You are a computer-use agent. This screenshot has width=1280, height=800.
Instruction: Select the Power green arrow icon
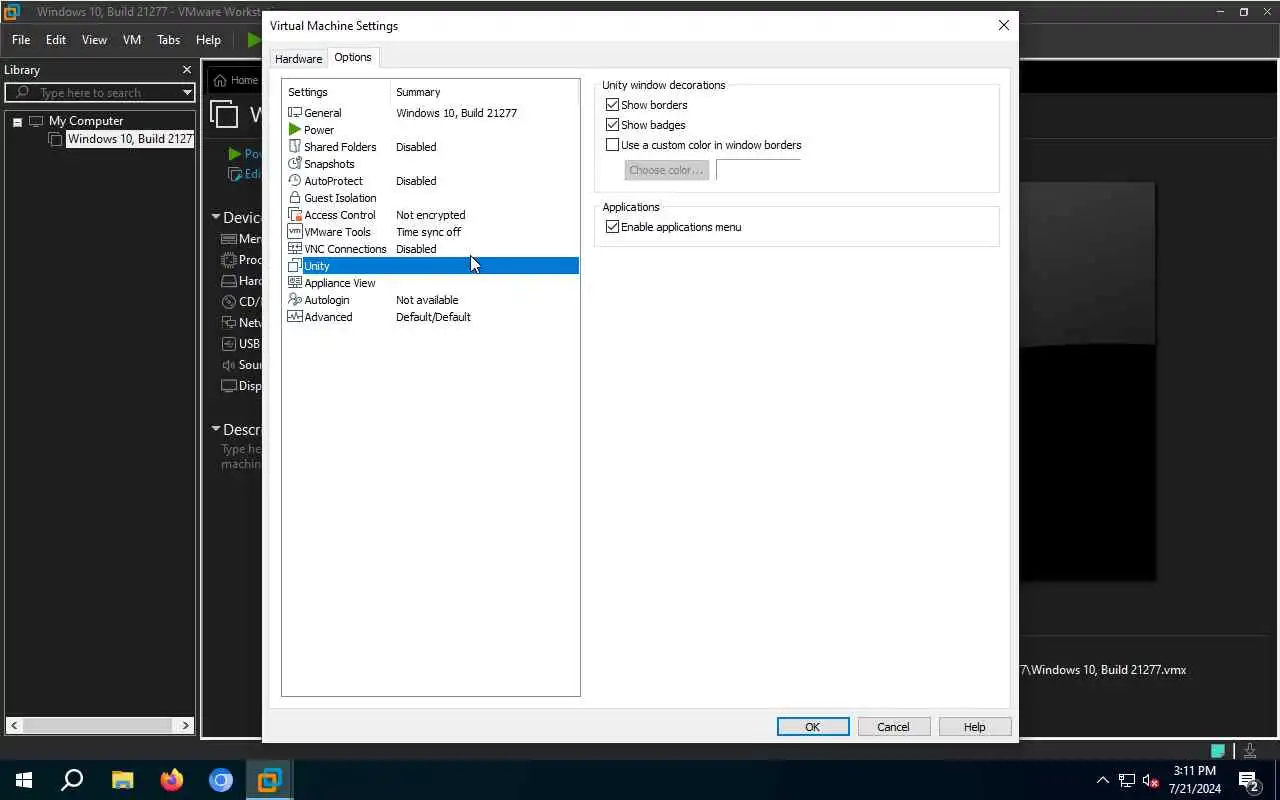click(x=295, y=130)
